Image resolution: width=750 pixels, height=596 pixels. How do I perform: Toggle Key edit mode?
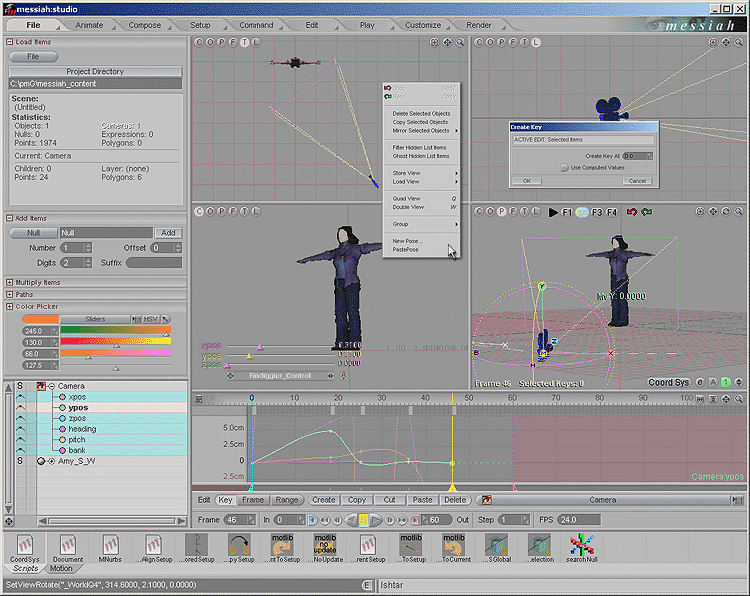225,500
